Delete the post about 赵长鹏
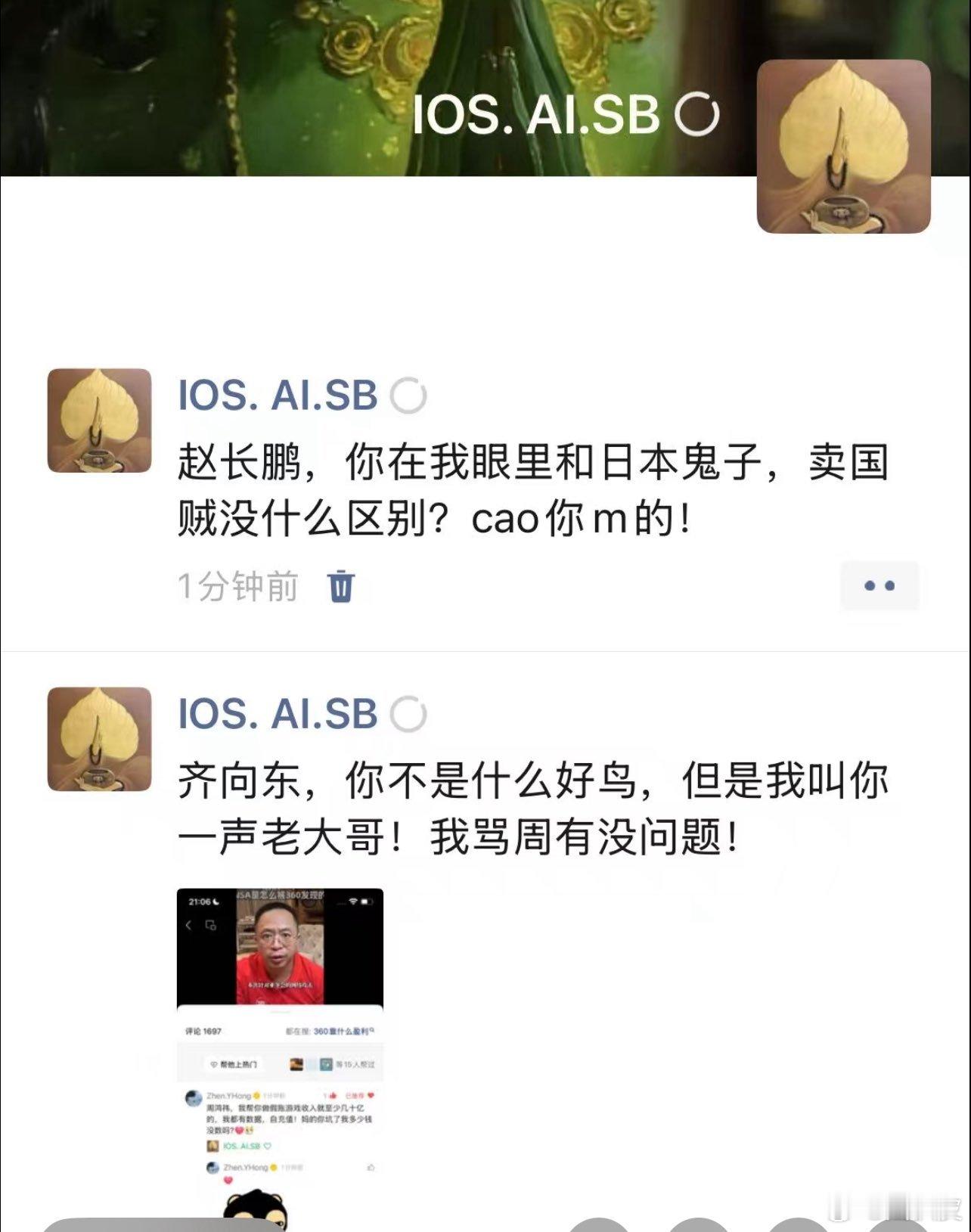The width and height of the screenshot is (971, 1232). click(341, 586)
